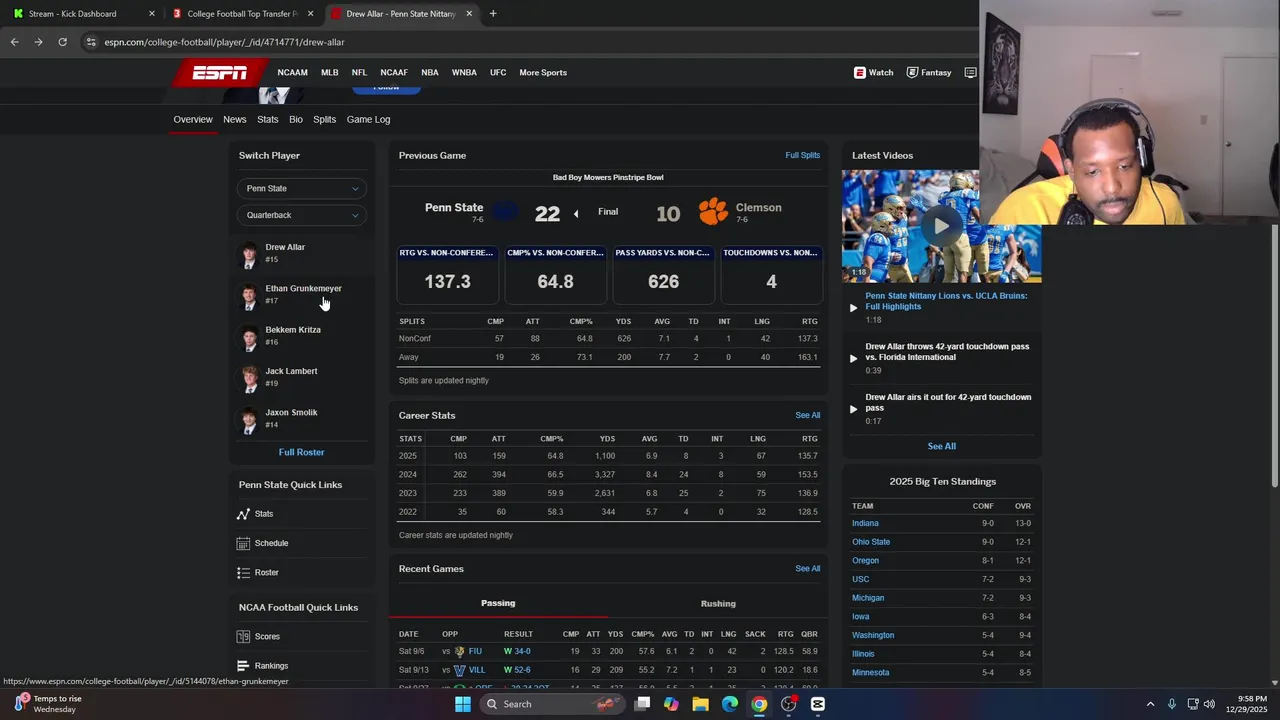
Task: Reload the current page
Action: 62,42
